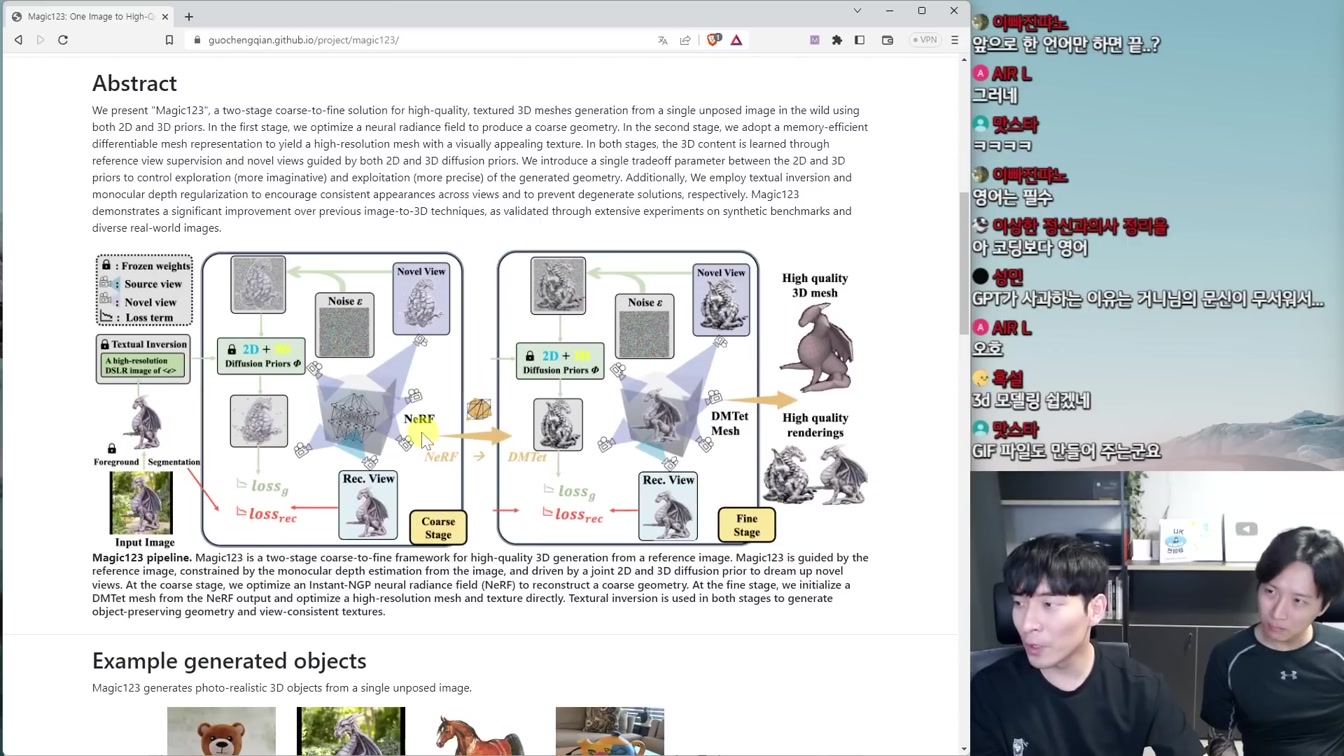Open a new tab with plus button
Image resolution: width=1344 pixels, height=756 pixels.
coord(189,16)
